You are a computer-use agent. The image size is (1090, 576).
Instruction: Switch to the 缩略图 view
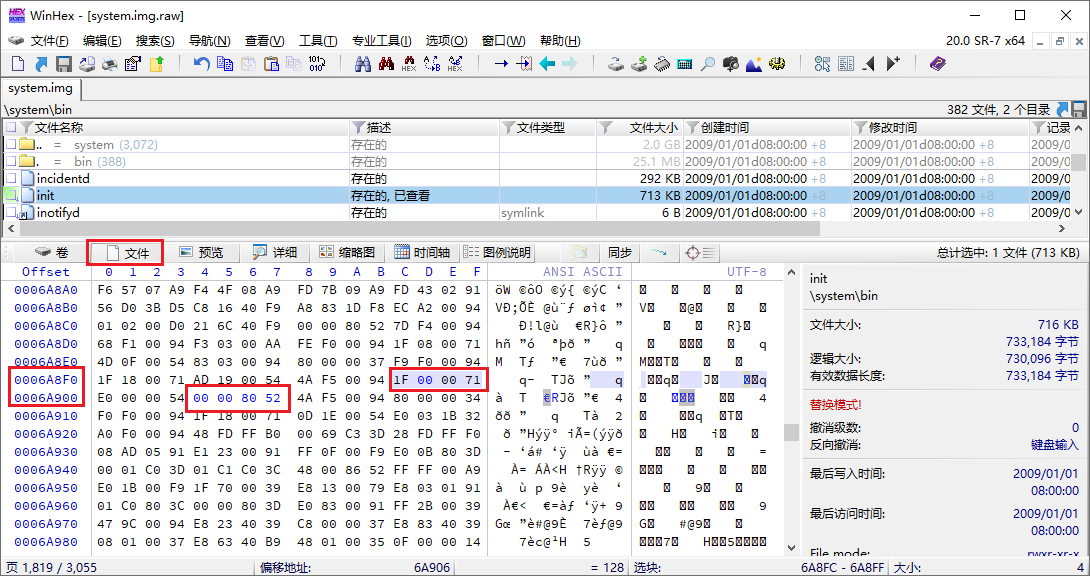pos(348,252)
